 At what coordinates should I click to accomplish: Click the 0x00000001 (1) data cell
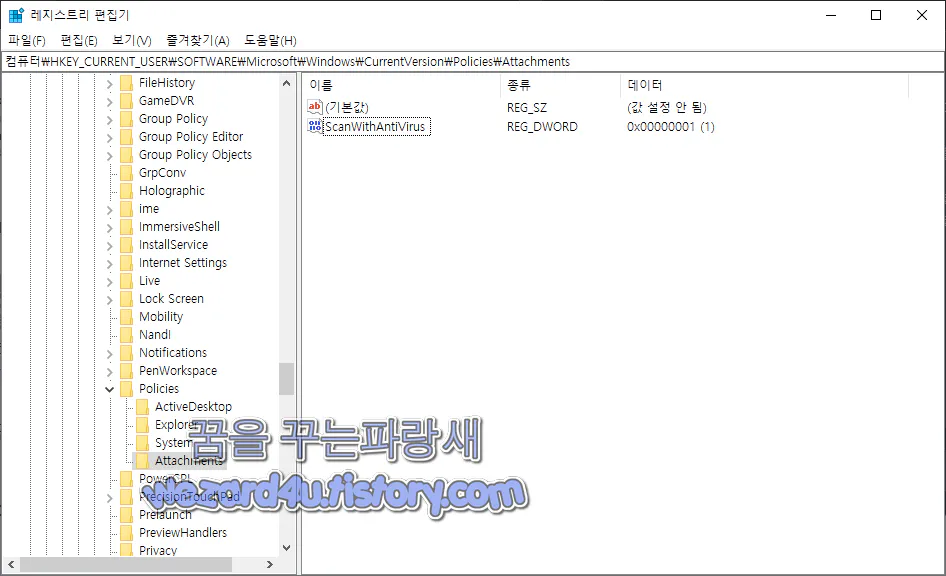[x=670, y=127]
